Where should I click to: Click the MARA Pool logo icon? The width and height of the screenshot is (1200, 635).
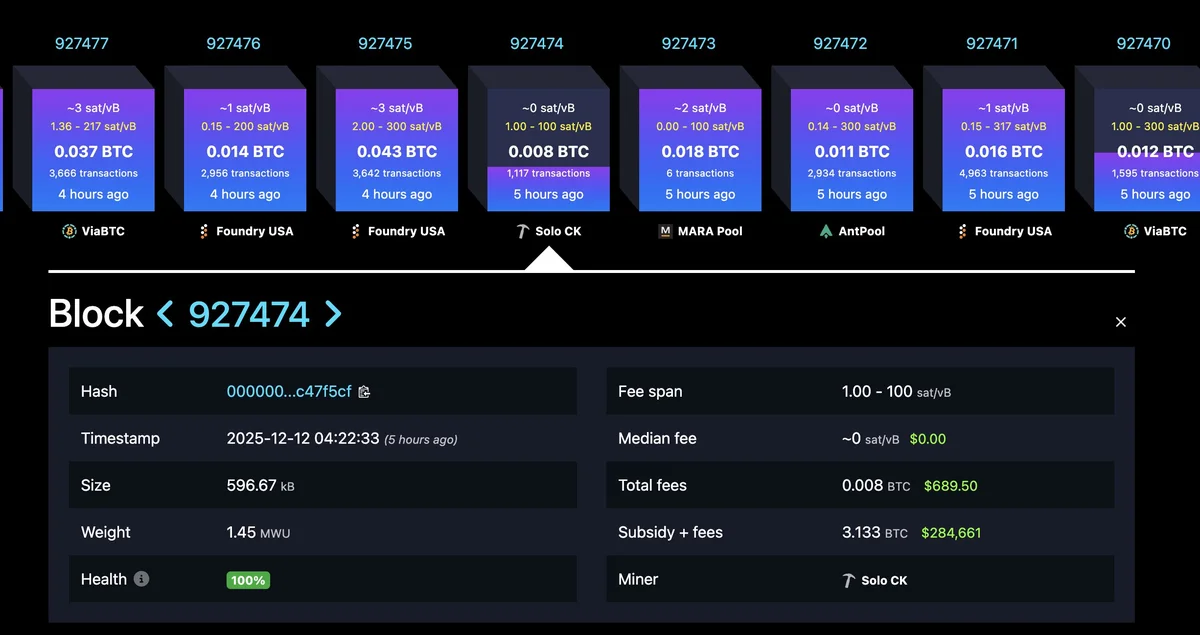coord(666,231)
